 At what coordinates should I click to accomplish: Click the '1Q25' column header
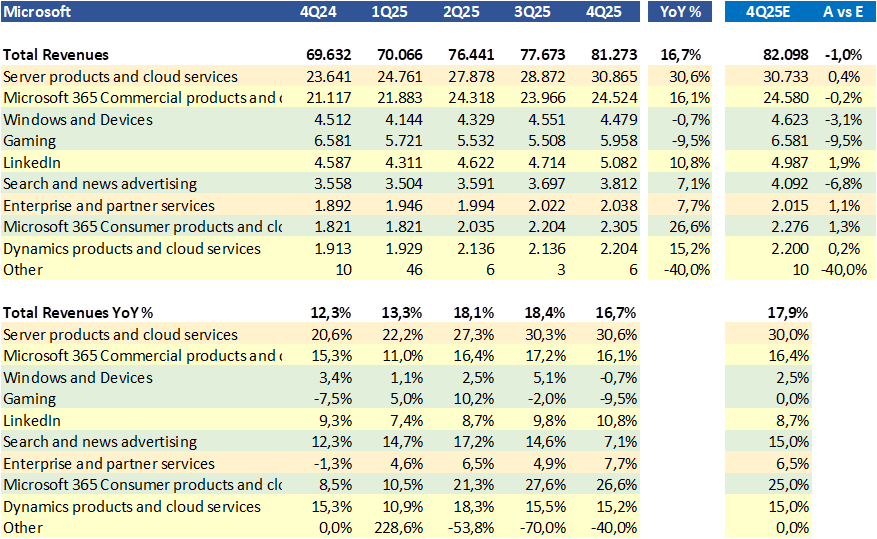[x=390, y=12]
